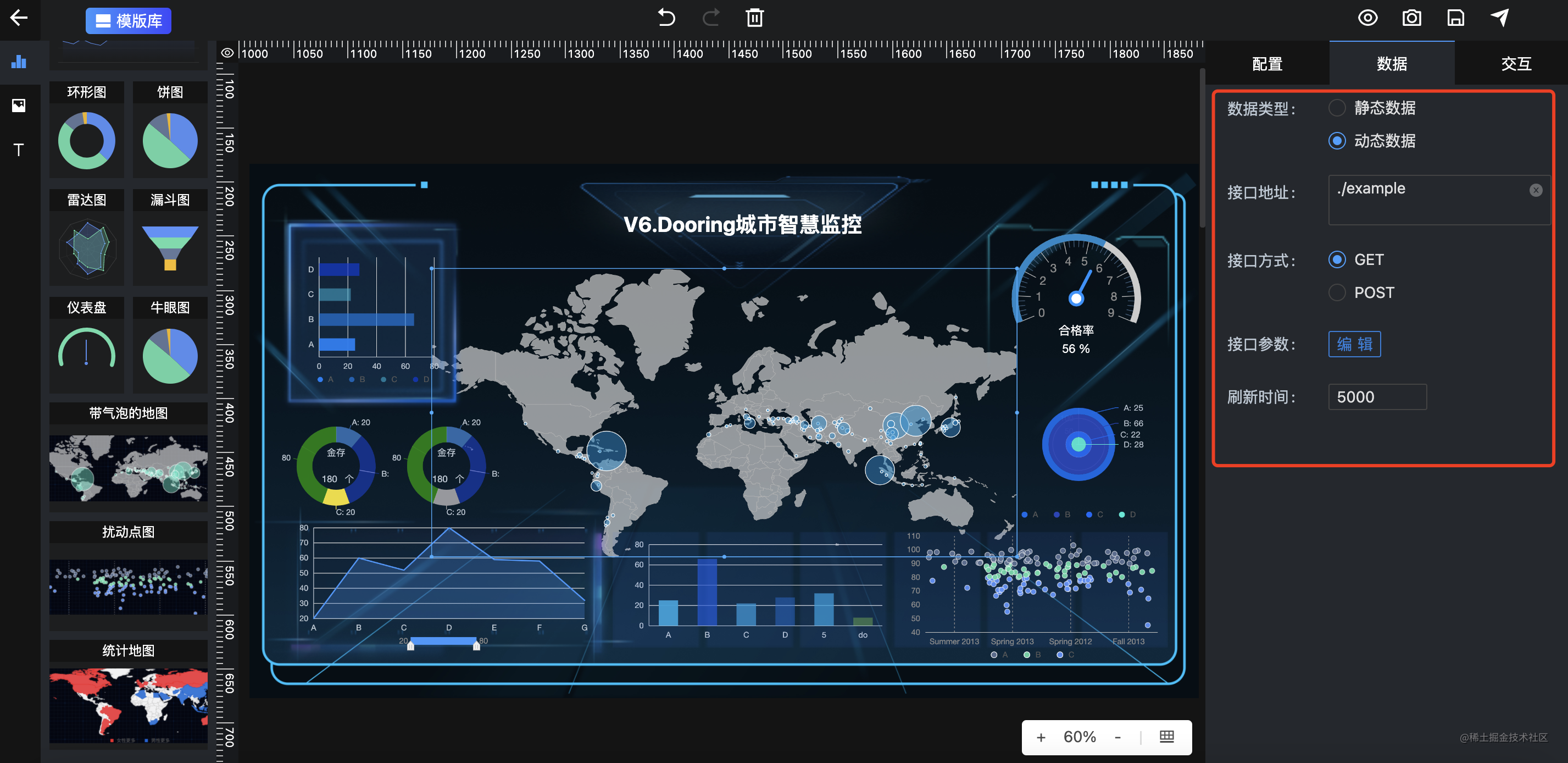Screen dimensions: 1568x763
Task: Switch to the 配置 tab
Action: [x=1267, y=63]
